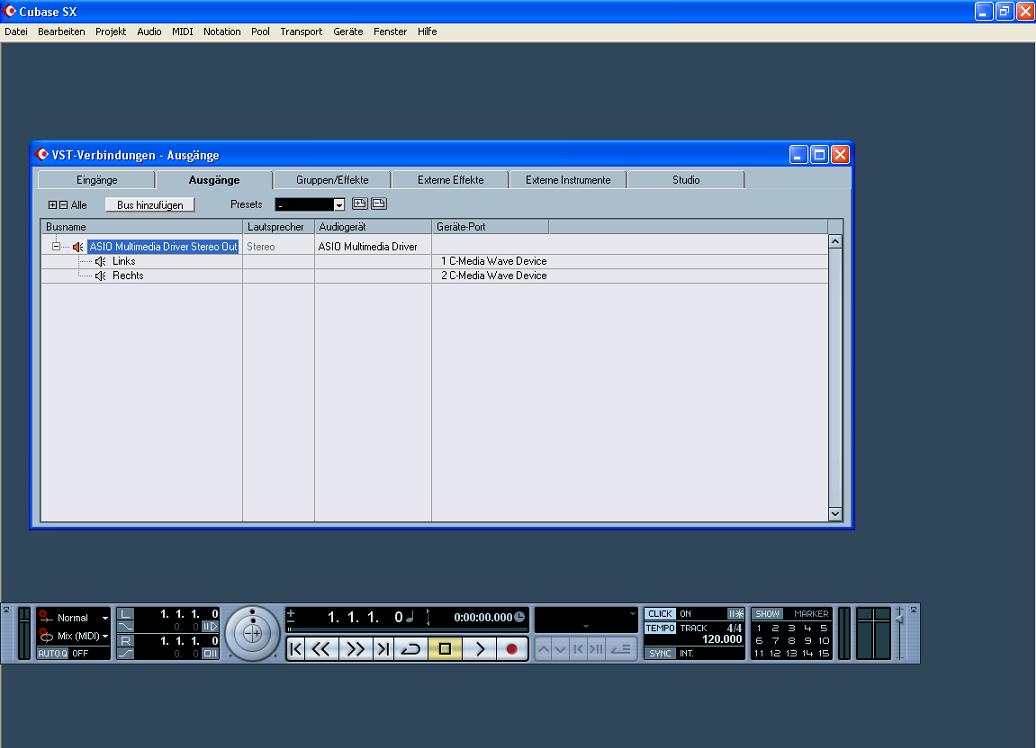Click the exchange time formats arrows icon
Viewport: 1036px width, 748px height.
(428, 617)
